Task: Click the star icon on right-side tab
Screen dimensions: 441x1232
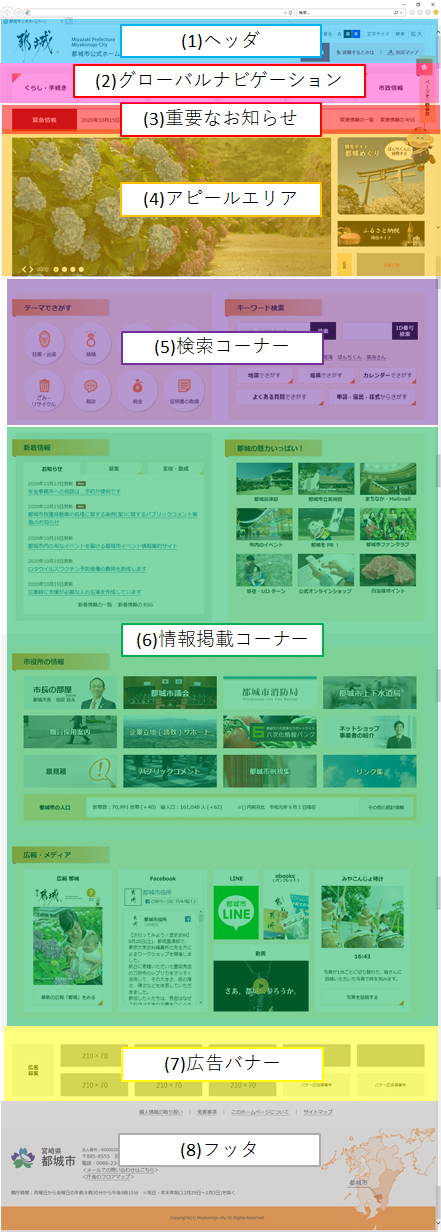Action: (x=425, y=67)
